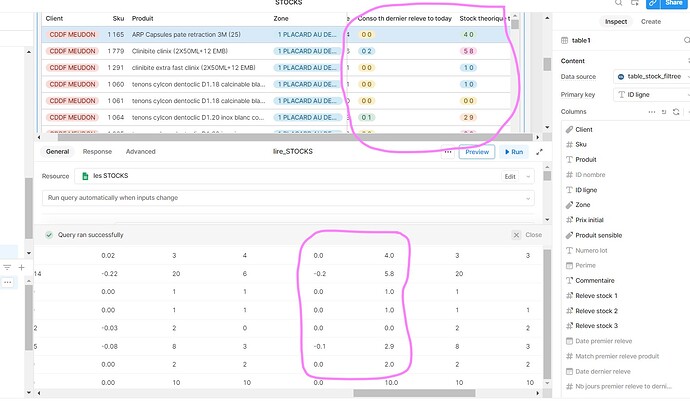Click the blue Share button
Image resolution: width=690 pixels, height=401 pixels.
click(x=667, y=4)
